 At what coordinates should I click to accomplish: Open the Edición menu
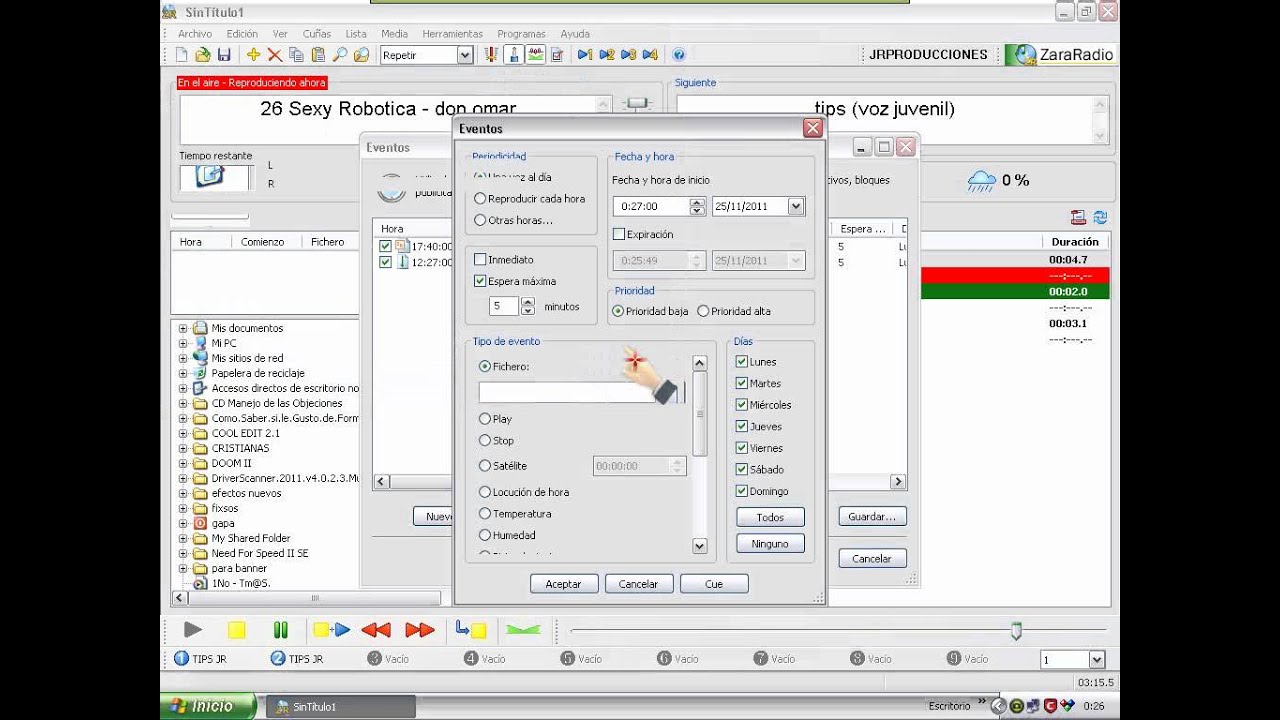tap(242, 34)
